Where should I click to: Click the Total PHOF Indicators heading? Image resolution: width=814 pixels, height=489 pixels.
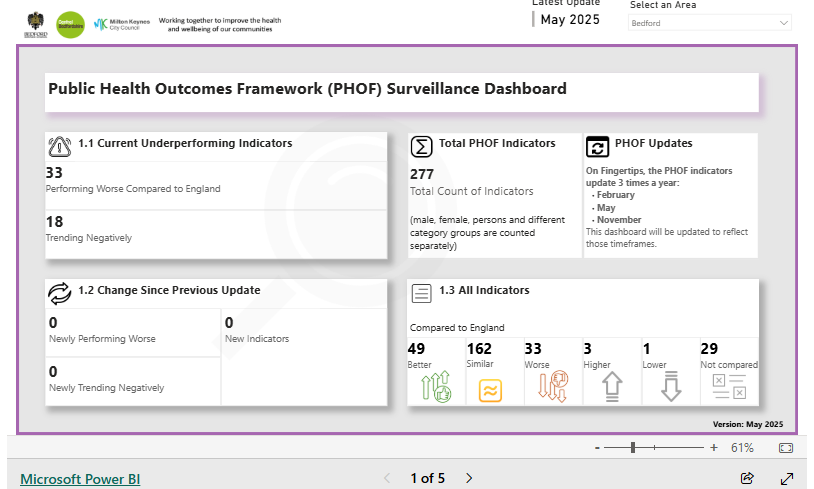497,143
